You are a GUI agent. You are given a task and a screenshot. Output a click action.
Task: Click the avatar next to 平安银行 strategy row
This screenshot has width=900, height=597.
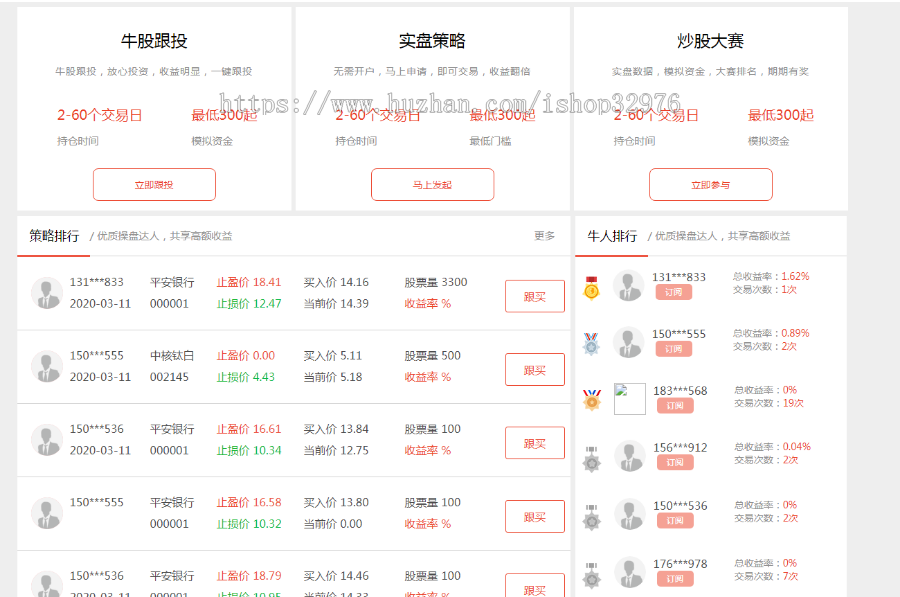47,291
